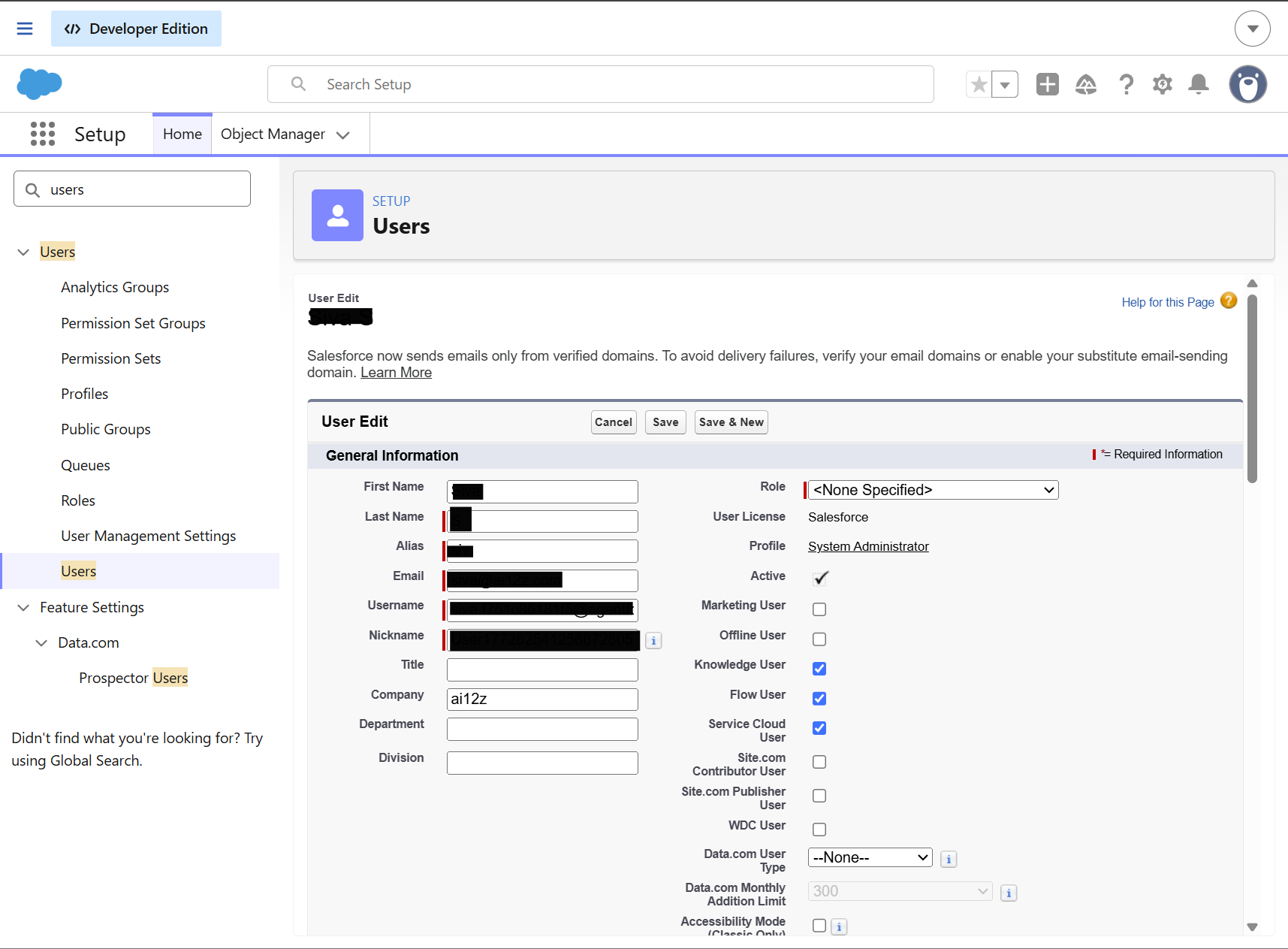Click the Company field containing ai12z
The width and height of the screenshot is (1288, 949).
click(542, 699)
